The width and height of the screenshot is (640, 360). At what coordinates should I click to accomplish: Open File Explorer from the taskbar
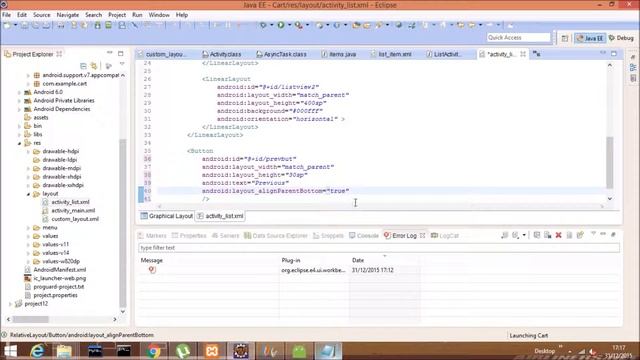pos(64,351)
